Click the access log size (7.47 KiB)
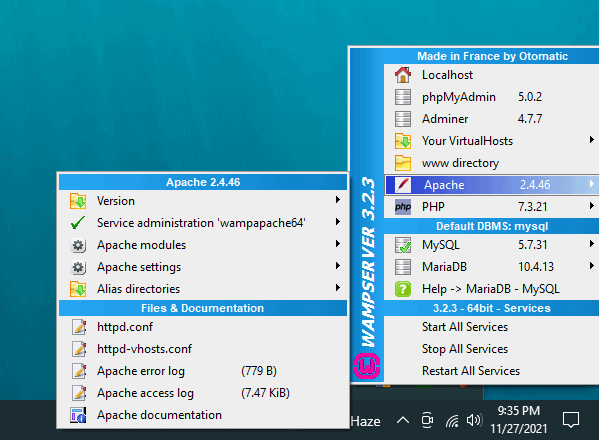The image size is (599, 440). [x=265, y=393]
